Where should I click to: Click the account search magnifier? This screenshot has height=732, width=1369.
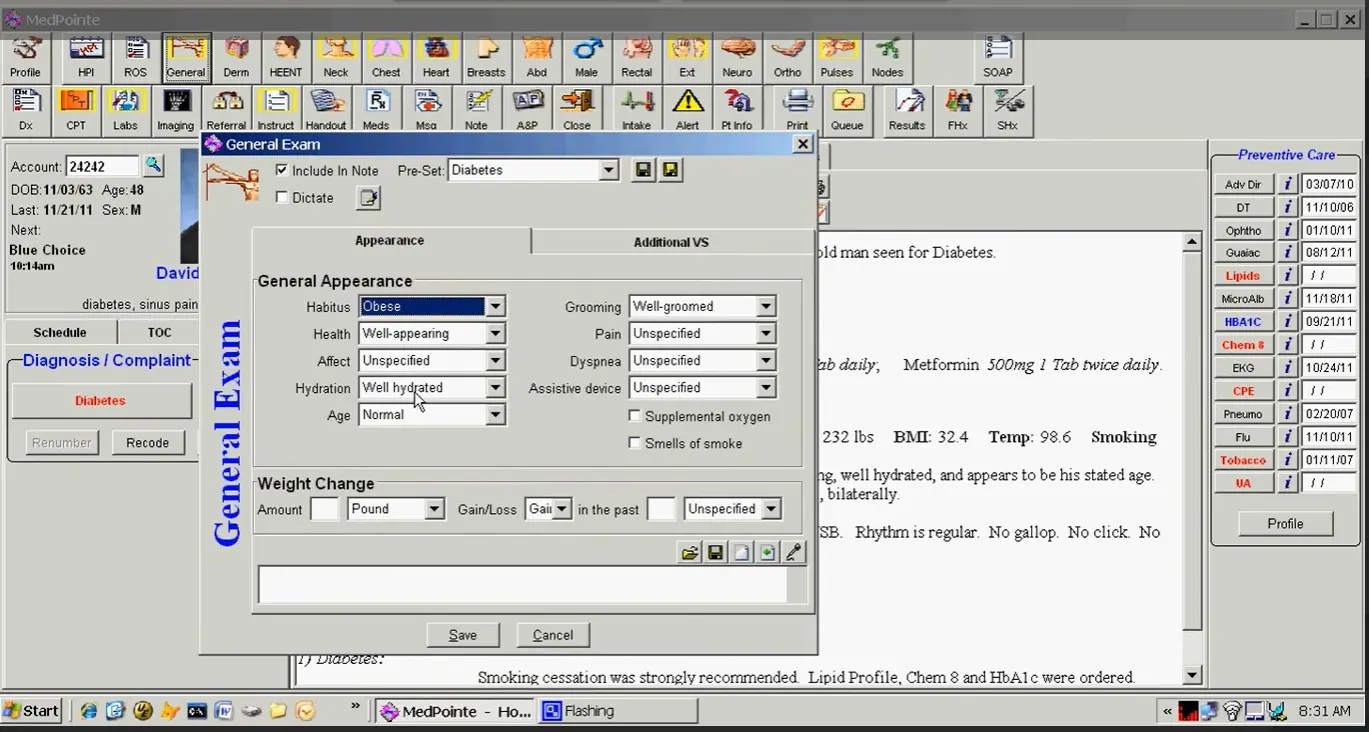coord(154,165)
